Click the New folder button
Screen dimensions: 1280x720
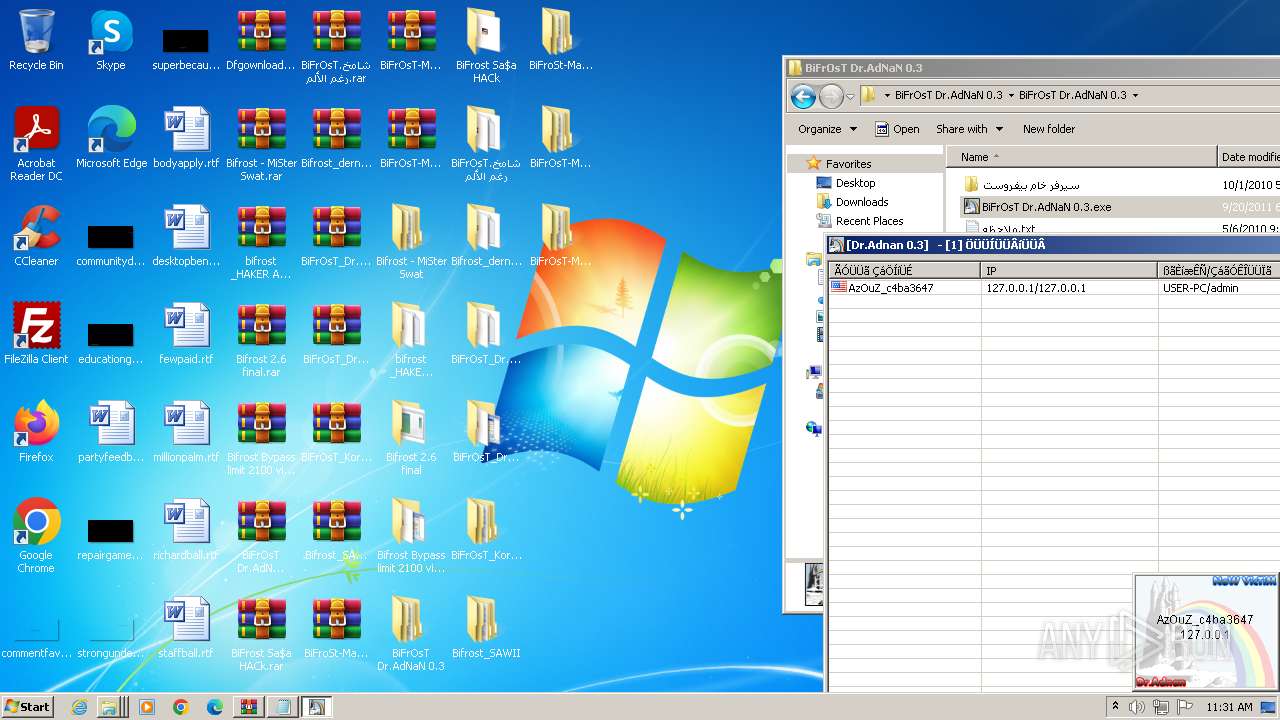tap(1048, 129)
